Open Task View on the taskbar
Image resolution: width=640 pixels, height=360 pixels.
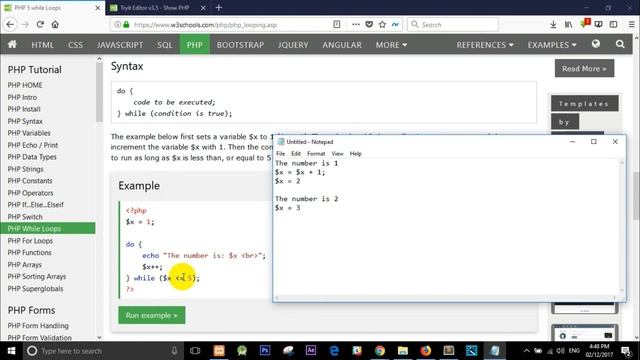coord(195,351)
